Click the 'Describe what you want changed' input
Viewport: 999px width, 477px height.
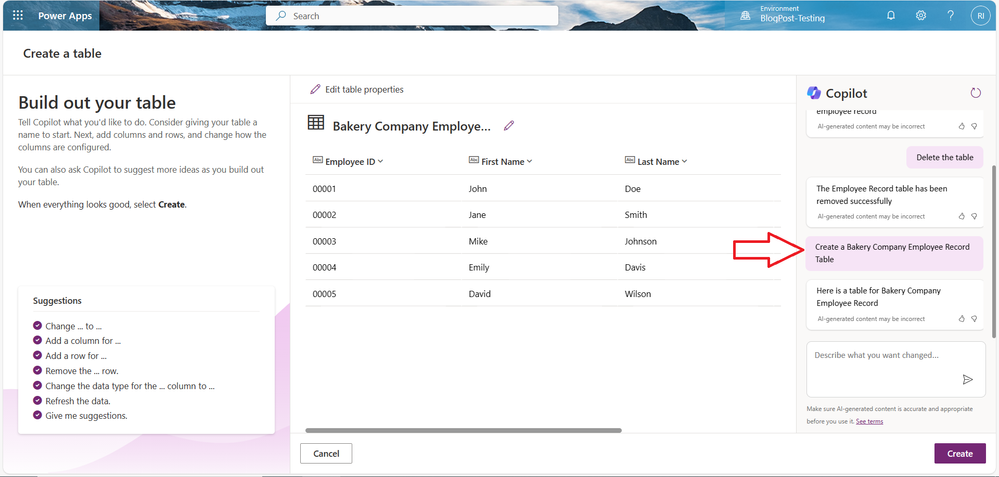coord(894,369)
